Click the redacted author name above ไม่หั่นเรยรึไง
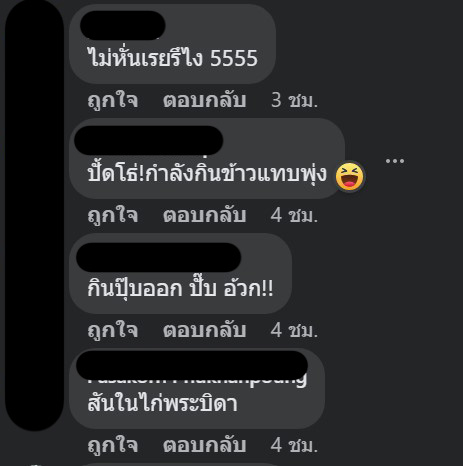The height and width of the screenshot is (466, 463). click(123, 25)
